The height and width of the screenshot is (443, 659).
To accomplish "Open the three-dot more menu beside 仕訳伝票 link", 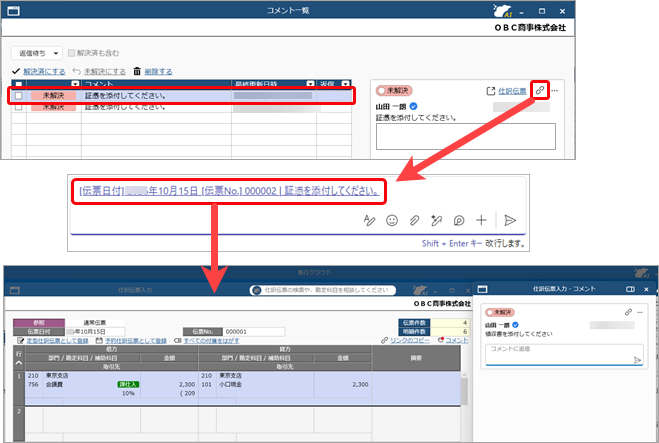I will coord(555,90).
